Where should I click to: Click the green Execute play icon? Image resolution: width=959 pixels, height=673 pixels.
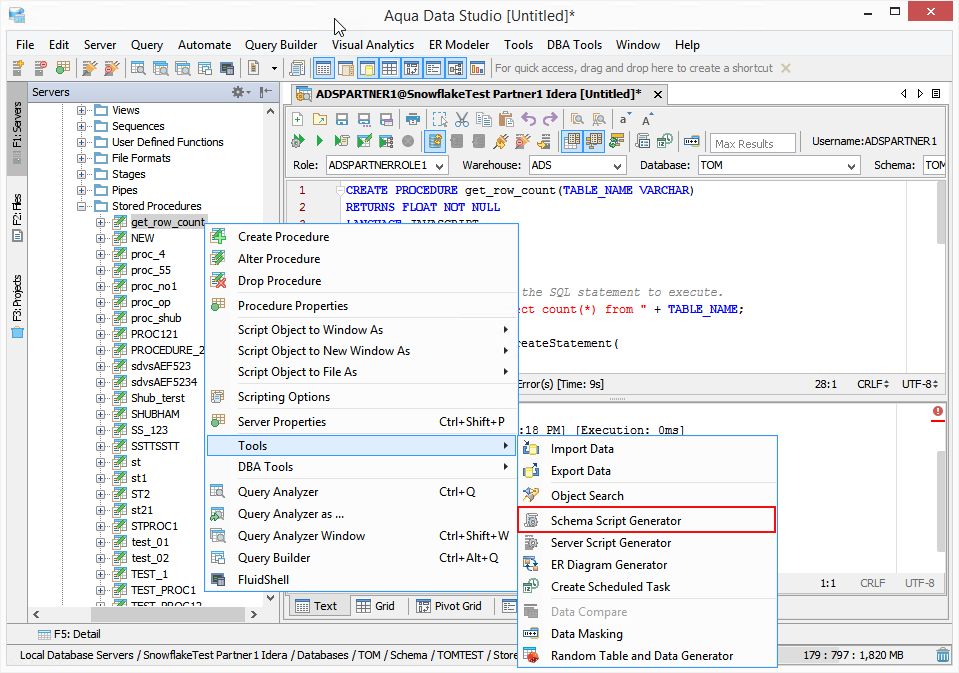pyautogui.click(x=319, y=141)
